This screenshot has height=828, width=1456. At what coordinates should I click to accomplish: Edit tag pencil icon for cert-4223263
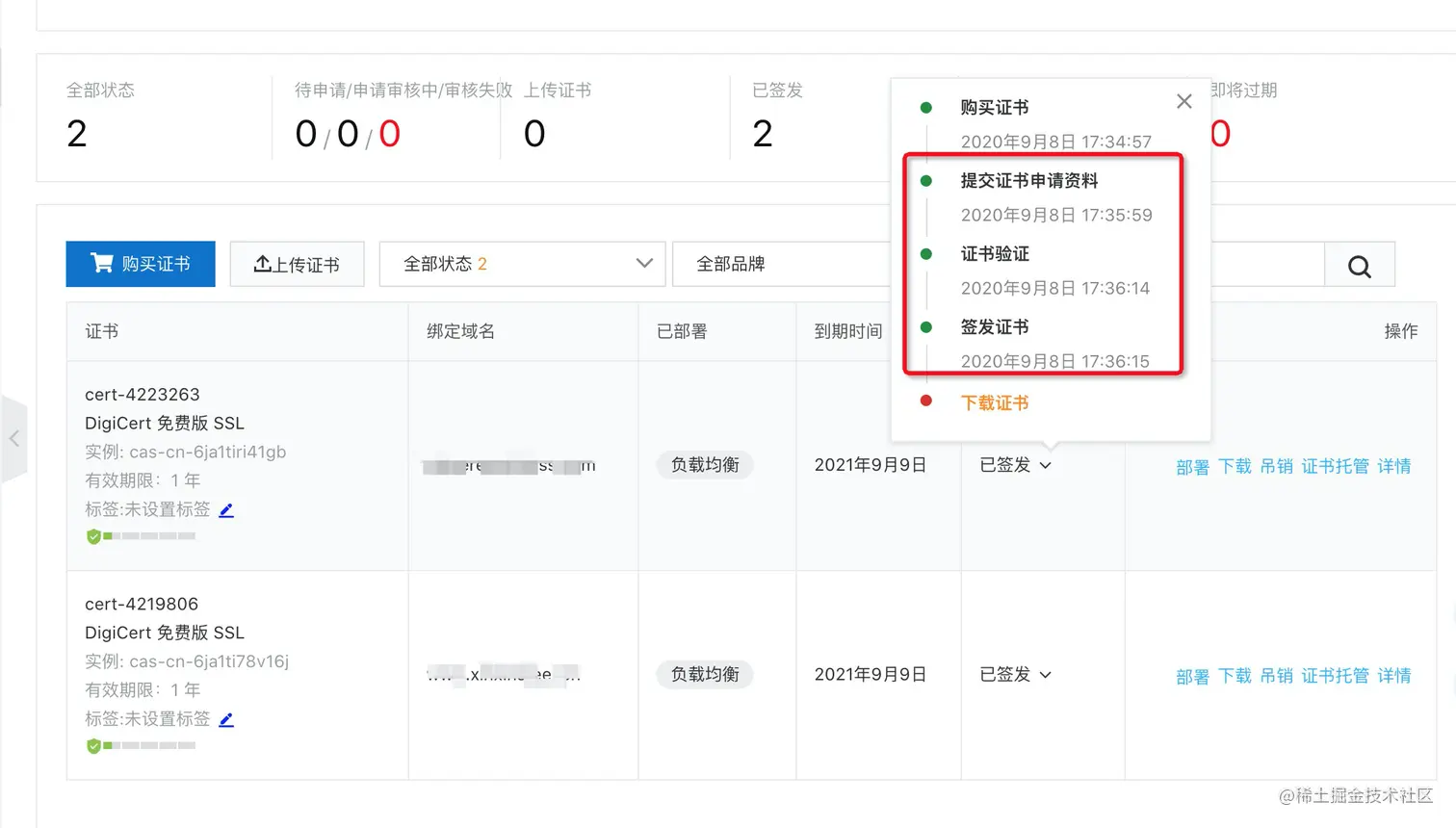[x=226, y=510]
